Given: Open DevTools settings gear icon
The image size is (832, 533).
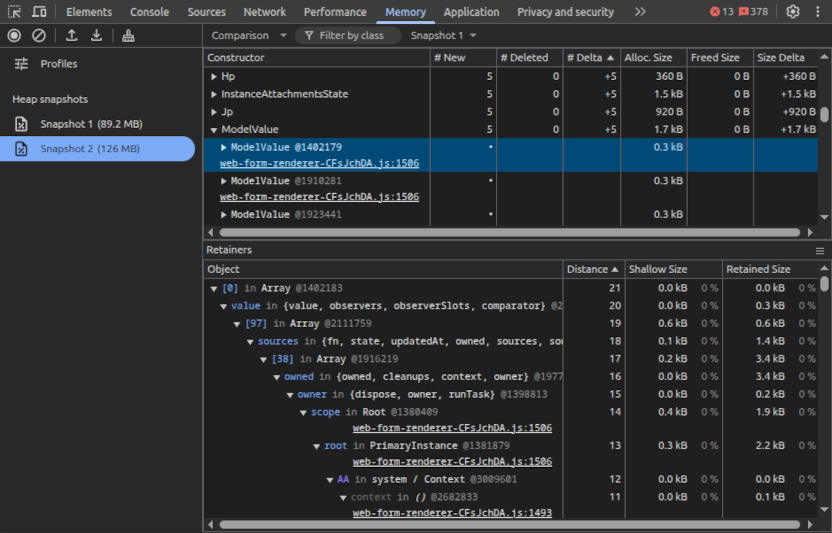Looking at the screenshot, I should tap(793, 12).
